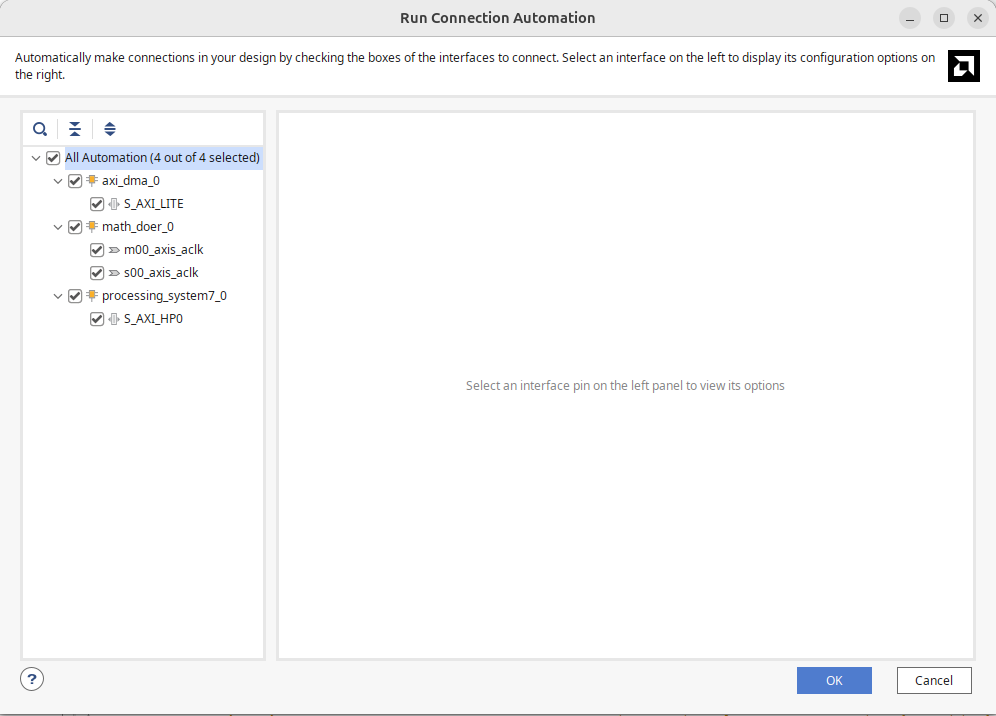996x716 pixels.
Task: Click the search icon in tree toolbar
Action: (x=40, y=129)
